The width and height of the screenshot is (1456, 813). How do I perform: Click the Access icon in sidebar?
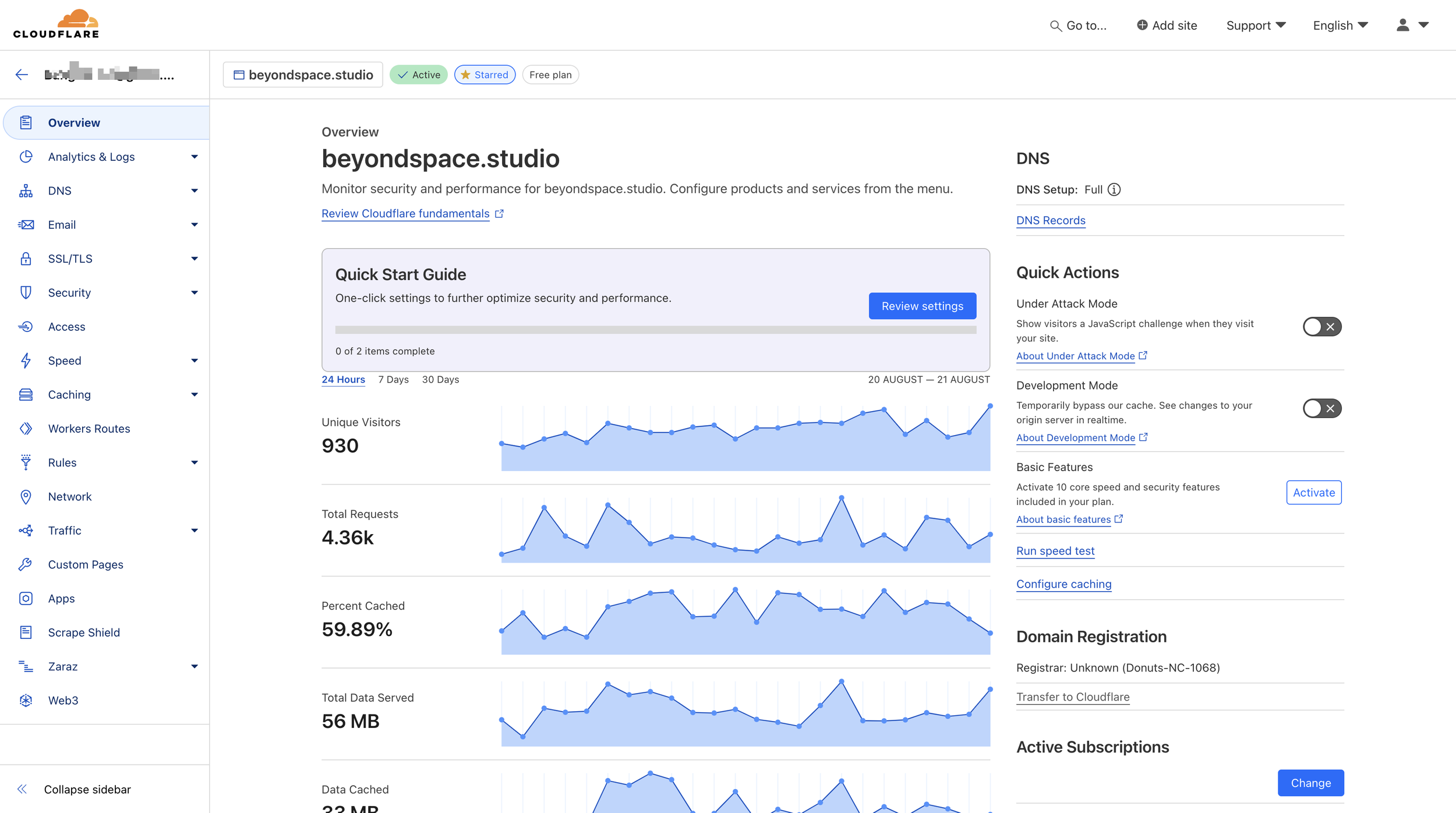pos(26,327)
